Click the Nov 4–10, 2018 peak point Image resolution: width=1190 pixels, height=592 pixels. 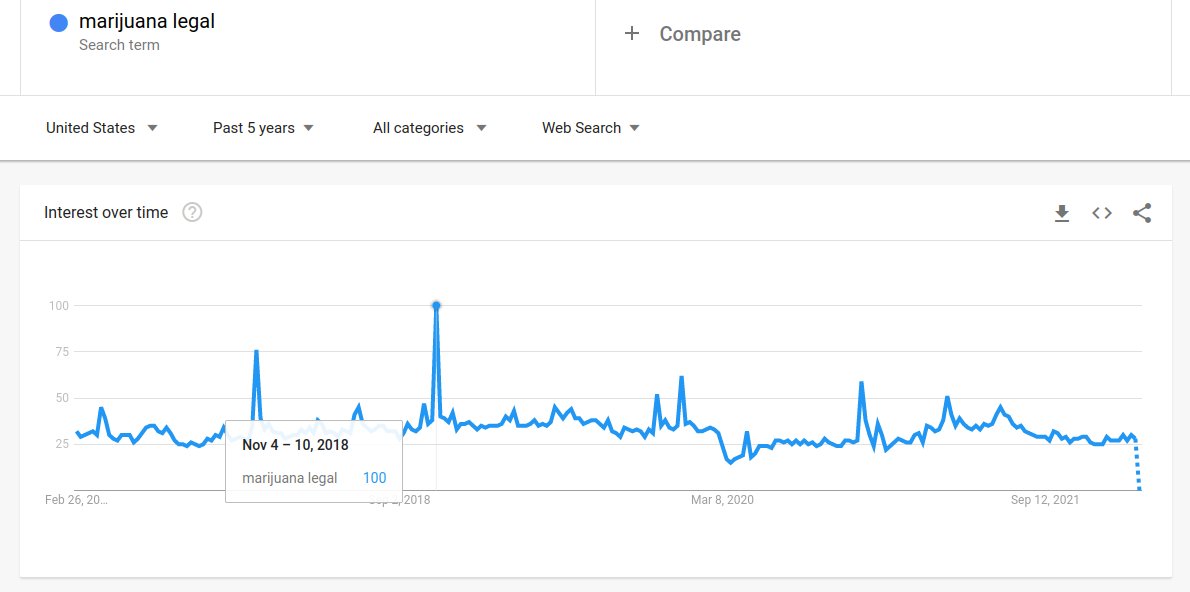[436, 305]
